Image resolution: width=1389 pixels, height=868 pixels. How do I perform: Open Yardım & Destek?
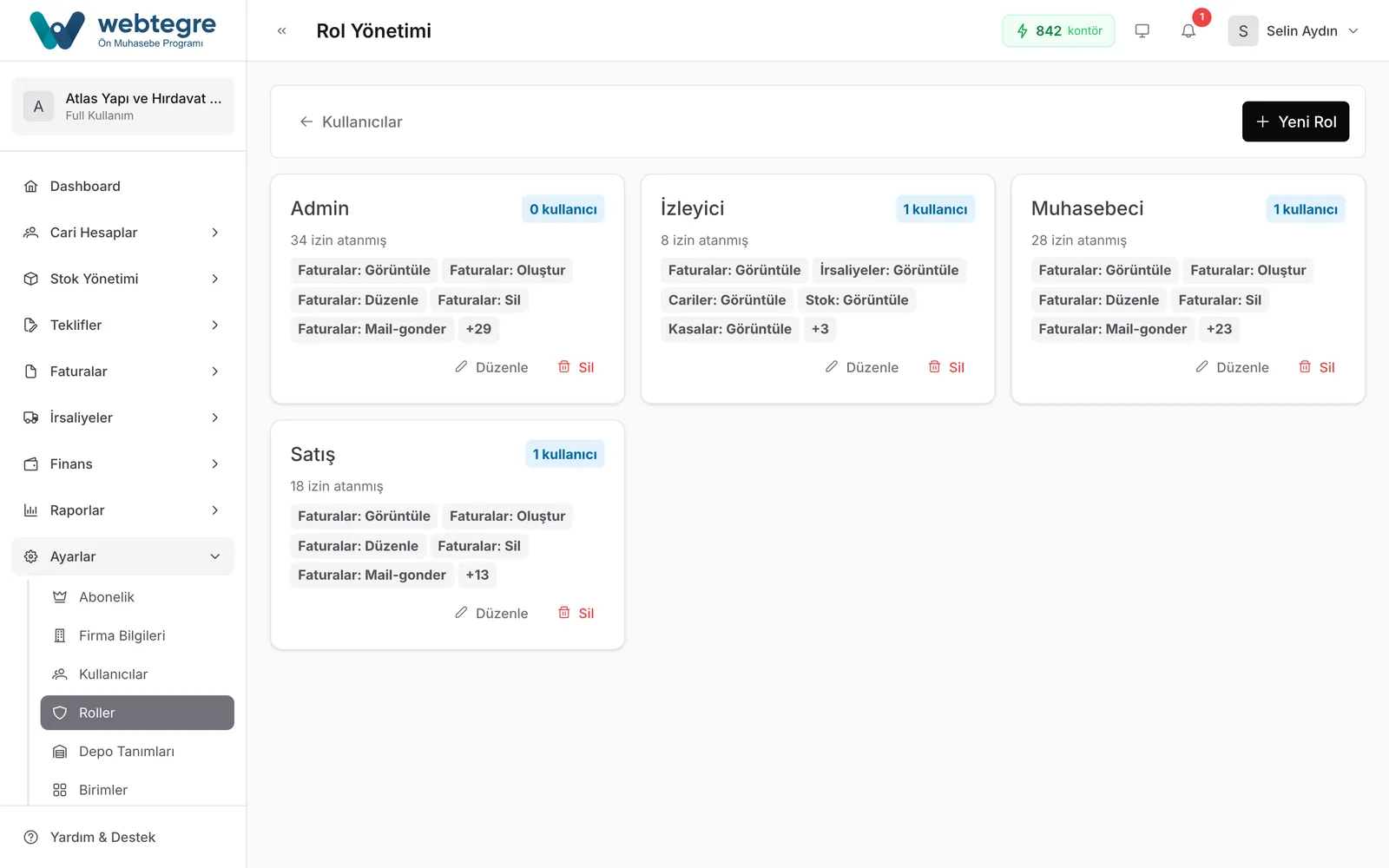click(122, 838)
